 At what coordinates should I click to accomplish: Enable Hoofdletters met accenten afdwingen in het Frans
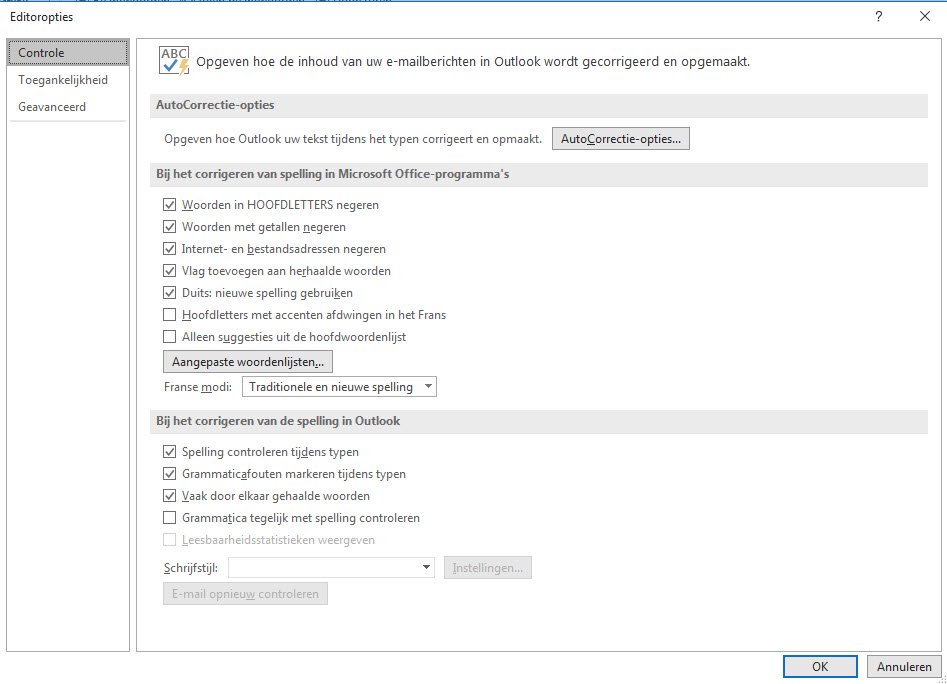click(170, 315)
